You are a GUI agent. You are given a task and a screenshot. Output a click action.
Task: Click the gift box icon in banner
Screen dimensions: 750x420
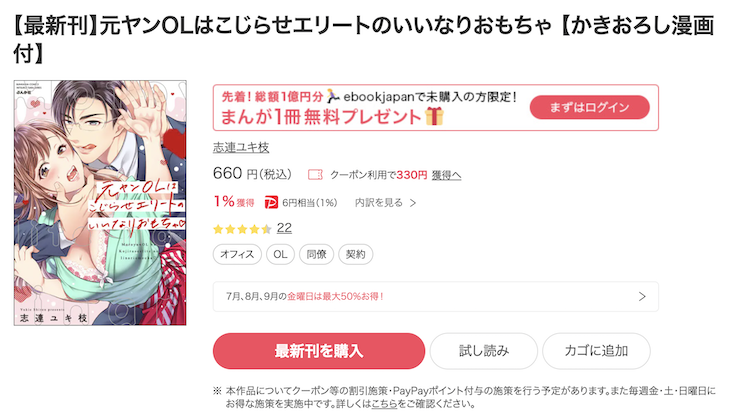[434, 116]
